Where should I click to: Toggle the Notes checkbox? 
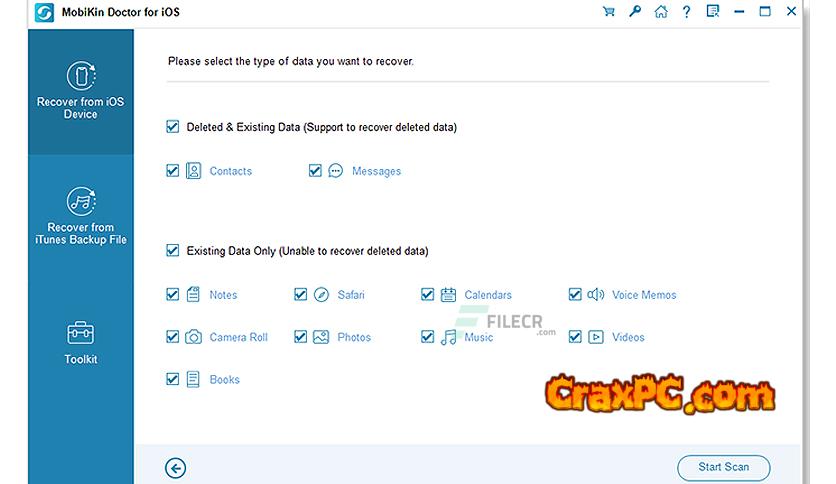tap(172, 294)
